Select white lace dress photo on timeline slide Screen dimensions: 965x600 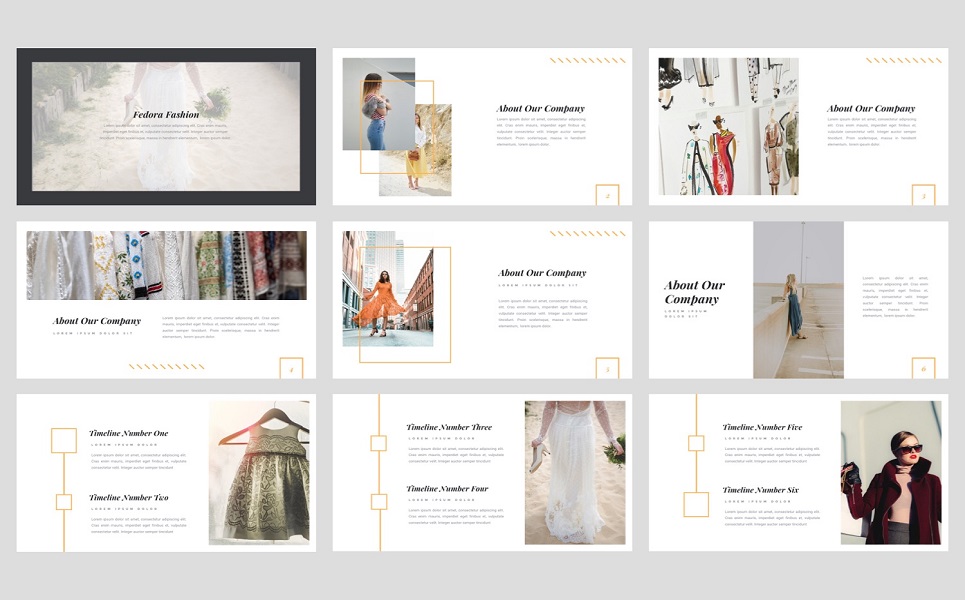click(x=575, y=473)
